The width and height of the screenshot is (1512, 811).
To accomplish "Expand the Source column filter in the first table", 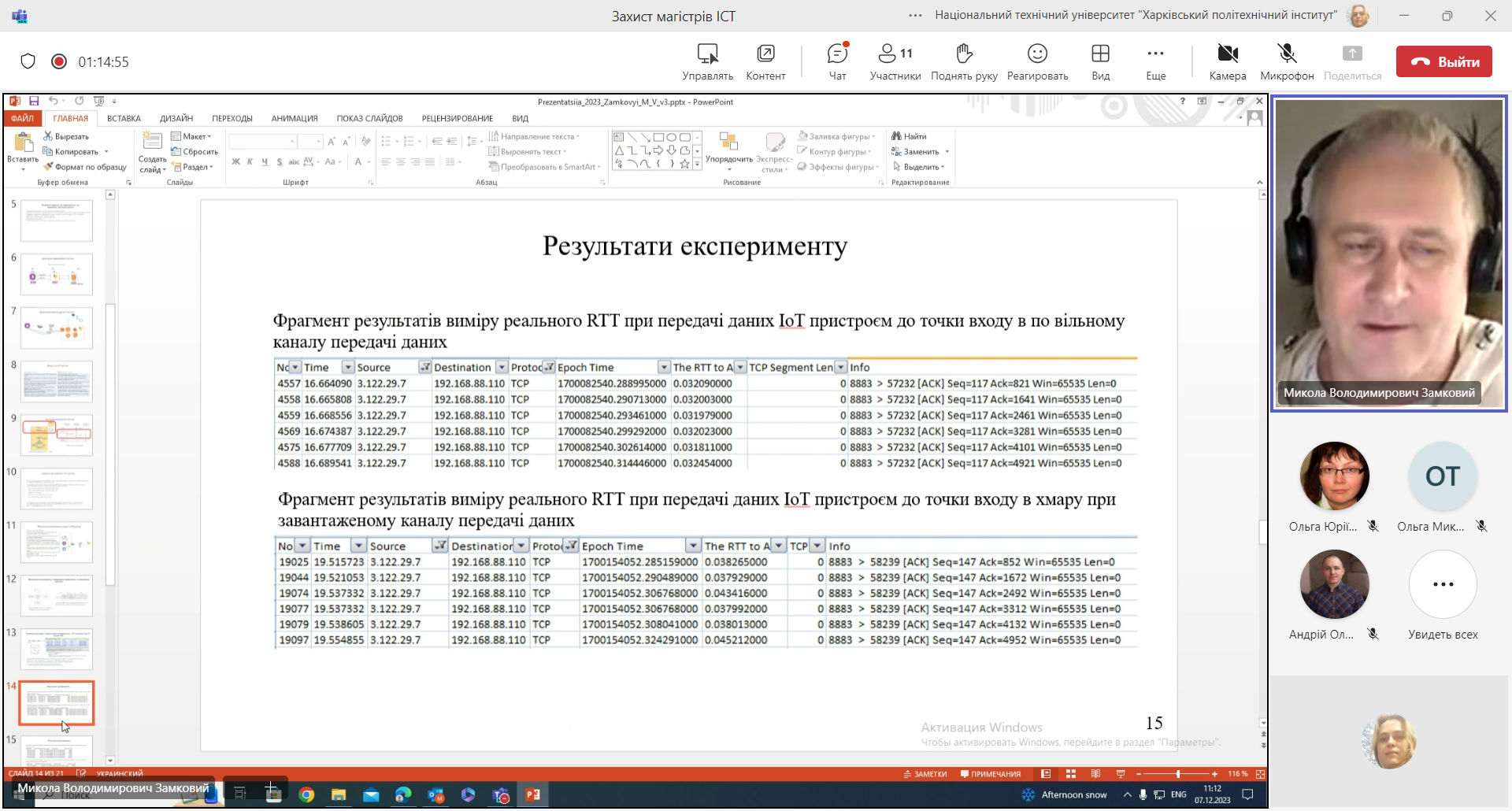I will (x=424, y=368).
